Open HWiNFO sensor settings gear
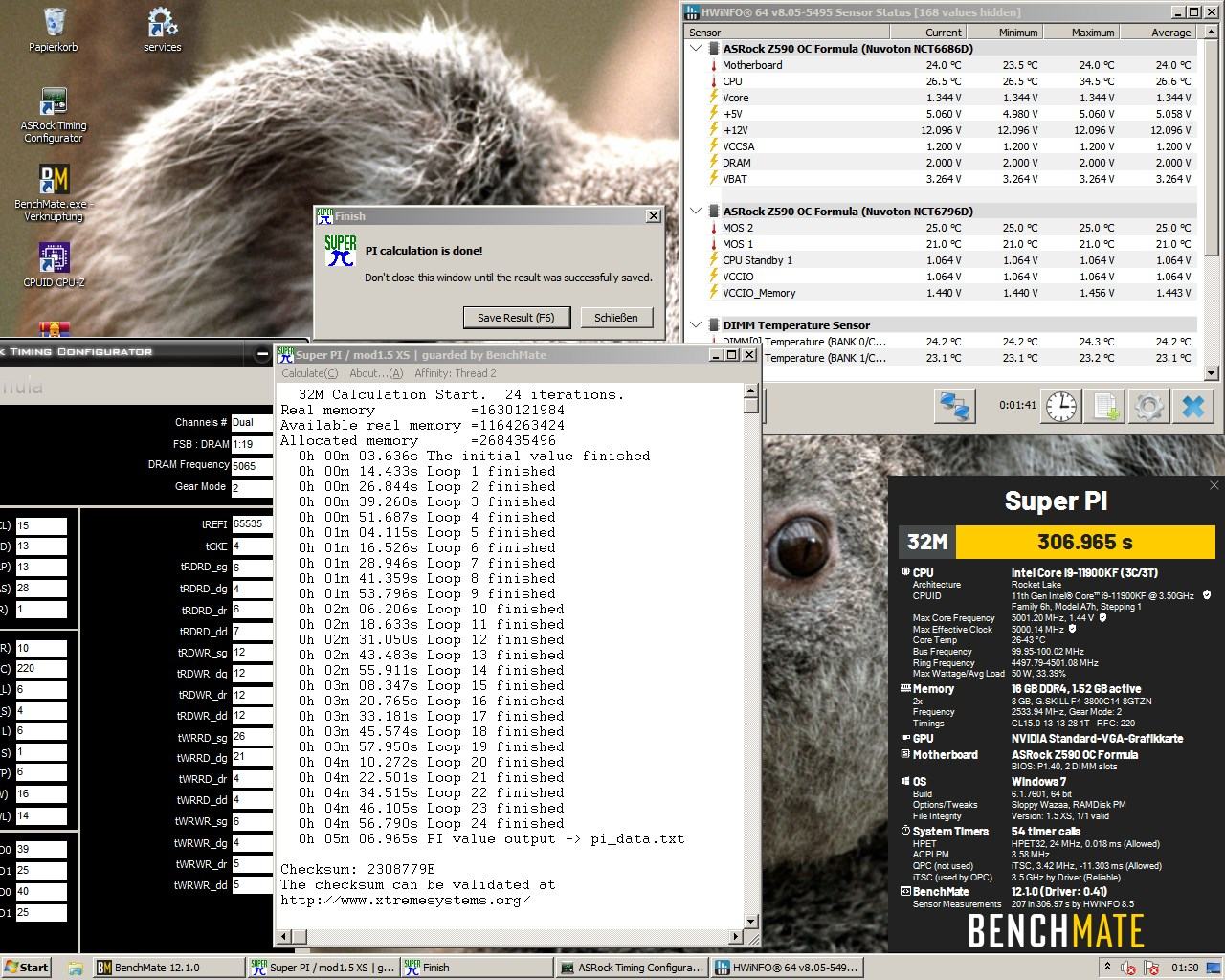Viewport: 1225px width, 980px height. pos(1148,406)
